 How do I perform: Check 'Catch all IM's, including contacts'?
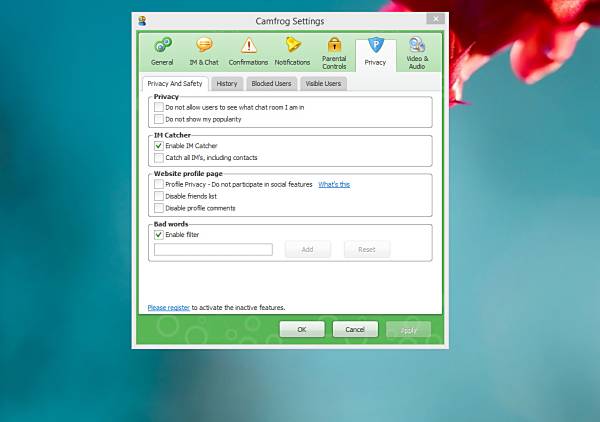(159, 158)
